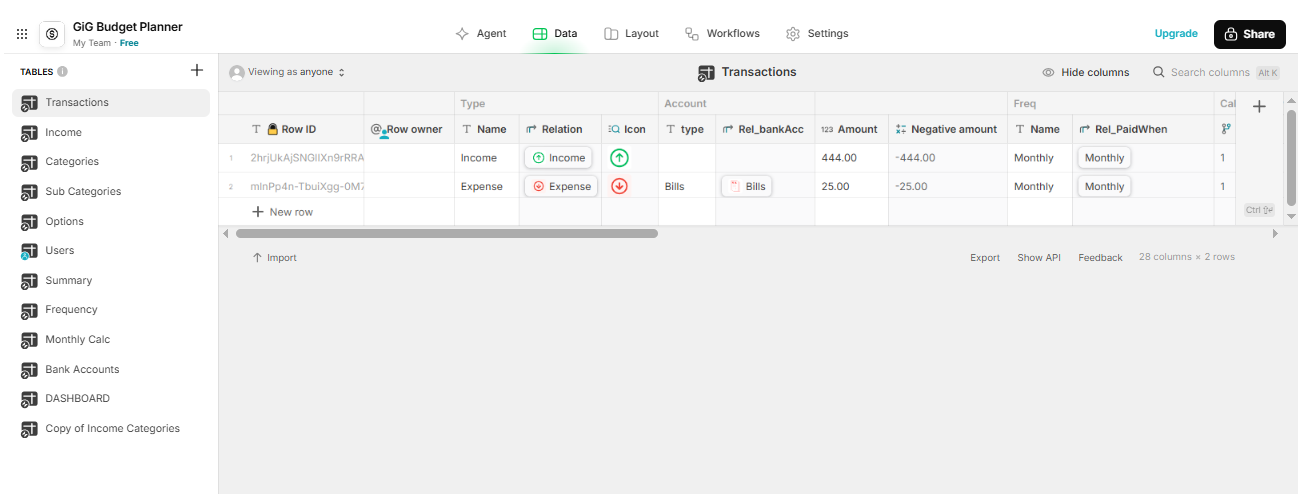Click the Monthly chip in Expense row

tap(1104, 186)
